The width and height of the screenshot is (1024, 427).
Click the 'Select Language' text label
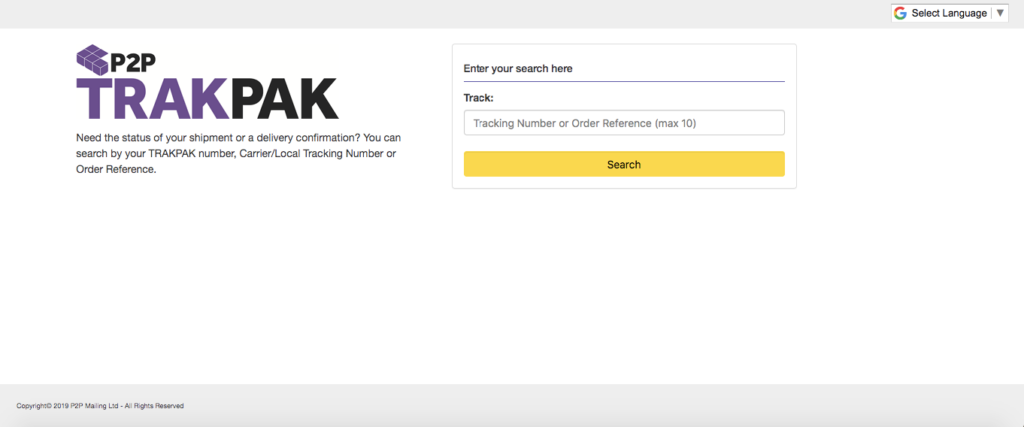coord(949,13)
